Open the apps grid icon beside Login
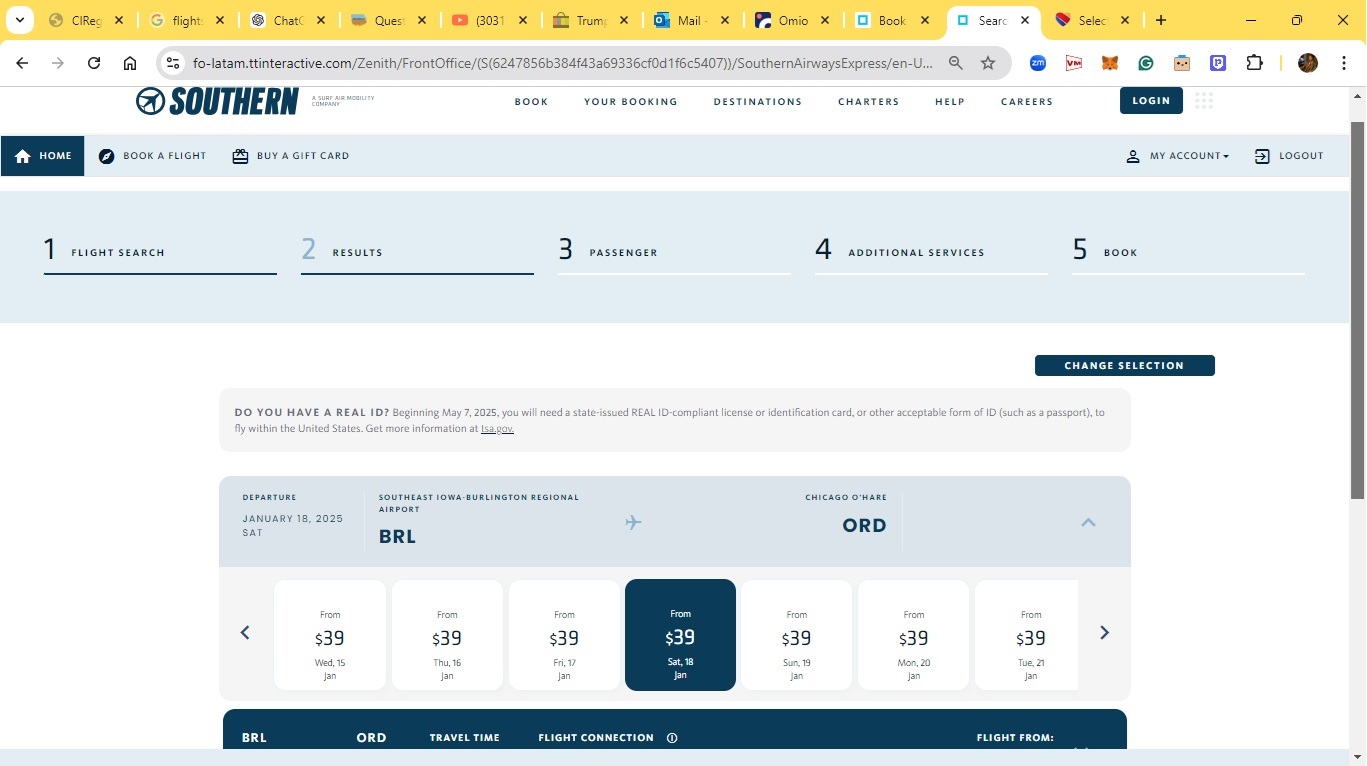The height and width of the screenshot is (766, 1367). click(x=1204, y=101)
